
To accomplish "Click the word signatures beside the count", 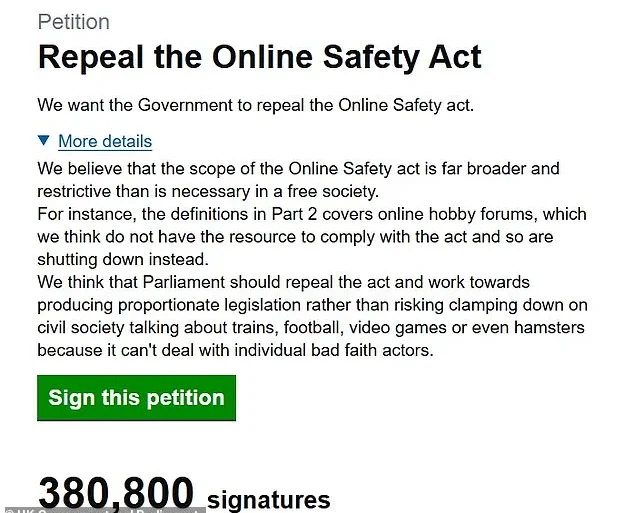I will tap(268, 499).
